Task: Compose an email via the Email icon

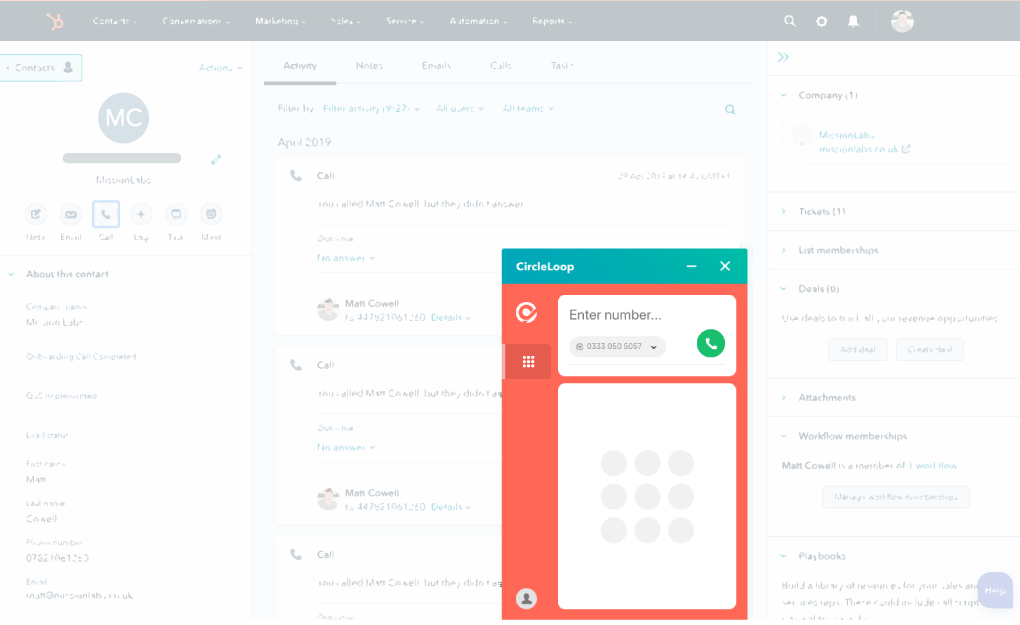Action: [x=70, y=213]
